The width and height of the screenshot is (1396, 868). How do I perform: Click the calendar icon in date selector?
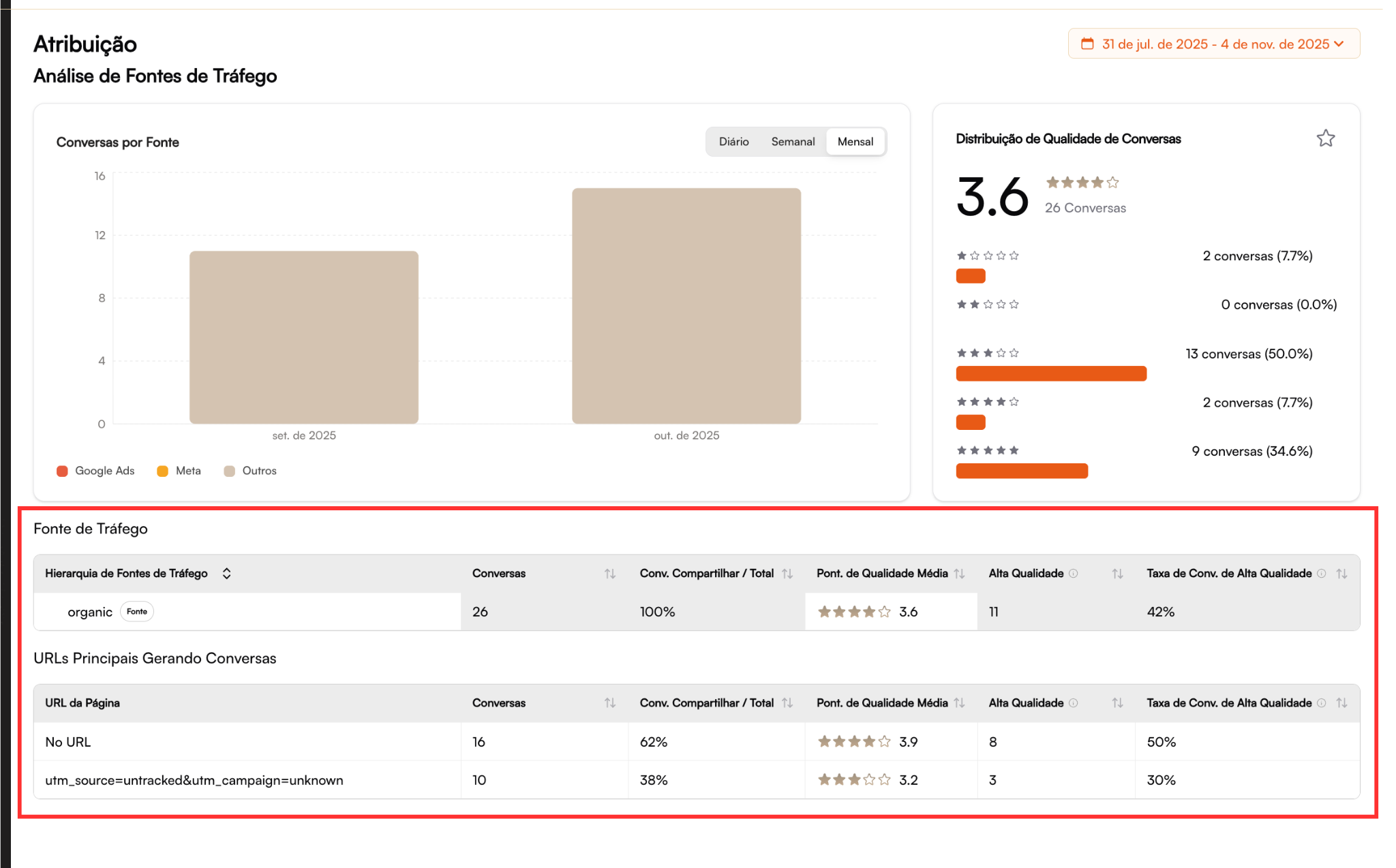tap(1088, 44)
